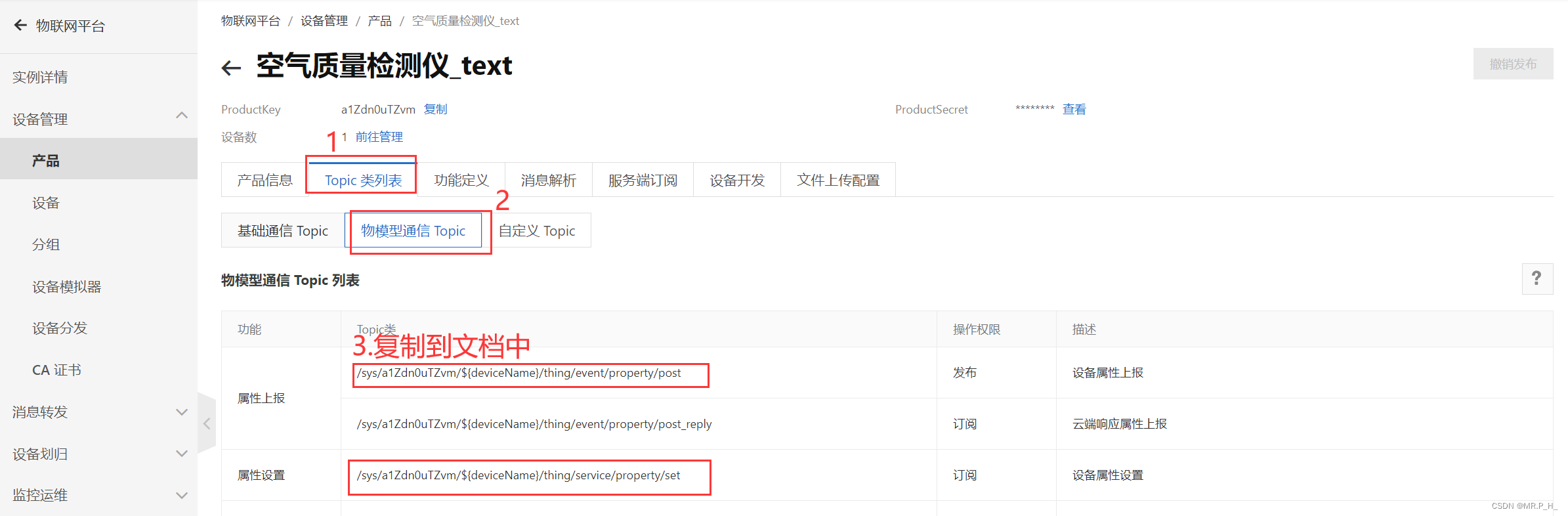This screenshot has height=516, width=1568.
Task: Switch to the 文件上传配置 tab
Action: coord(838,180)
